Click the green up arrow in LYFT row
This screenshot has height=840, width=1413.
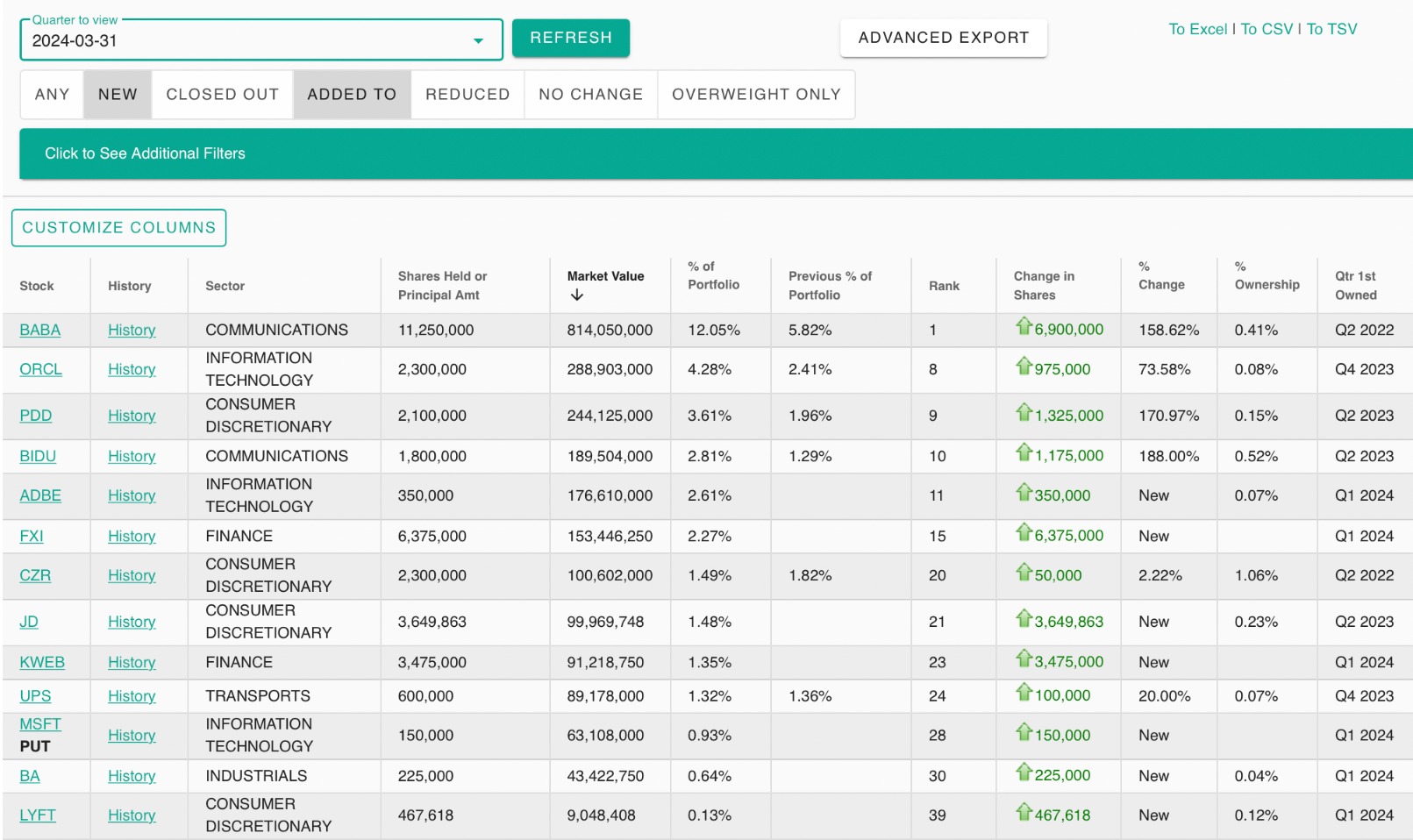click(x=1023, y=813)
